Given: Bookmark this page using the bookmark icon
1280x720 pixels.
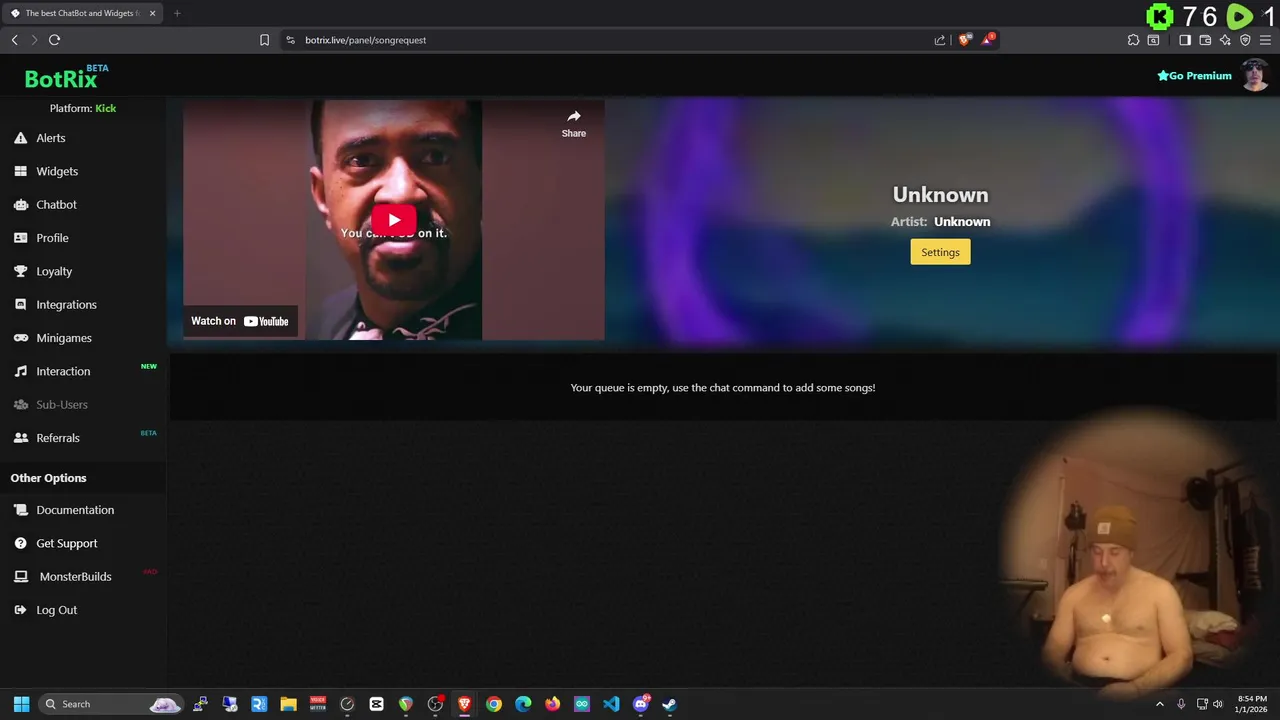Looking at the screenshot, I should click(264, 40).
